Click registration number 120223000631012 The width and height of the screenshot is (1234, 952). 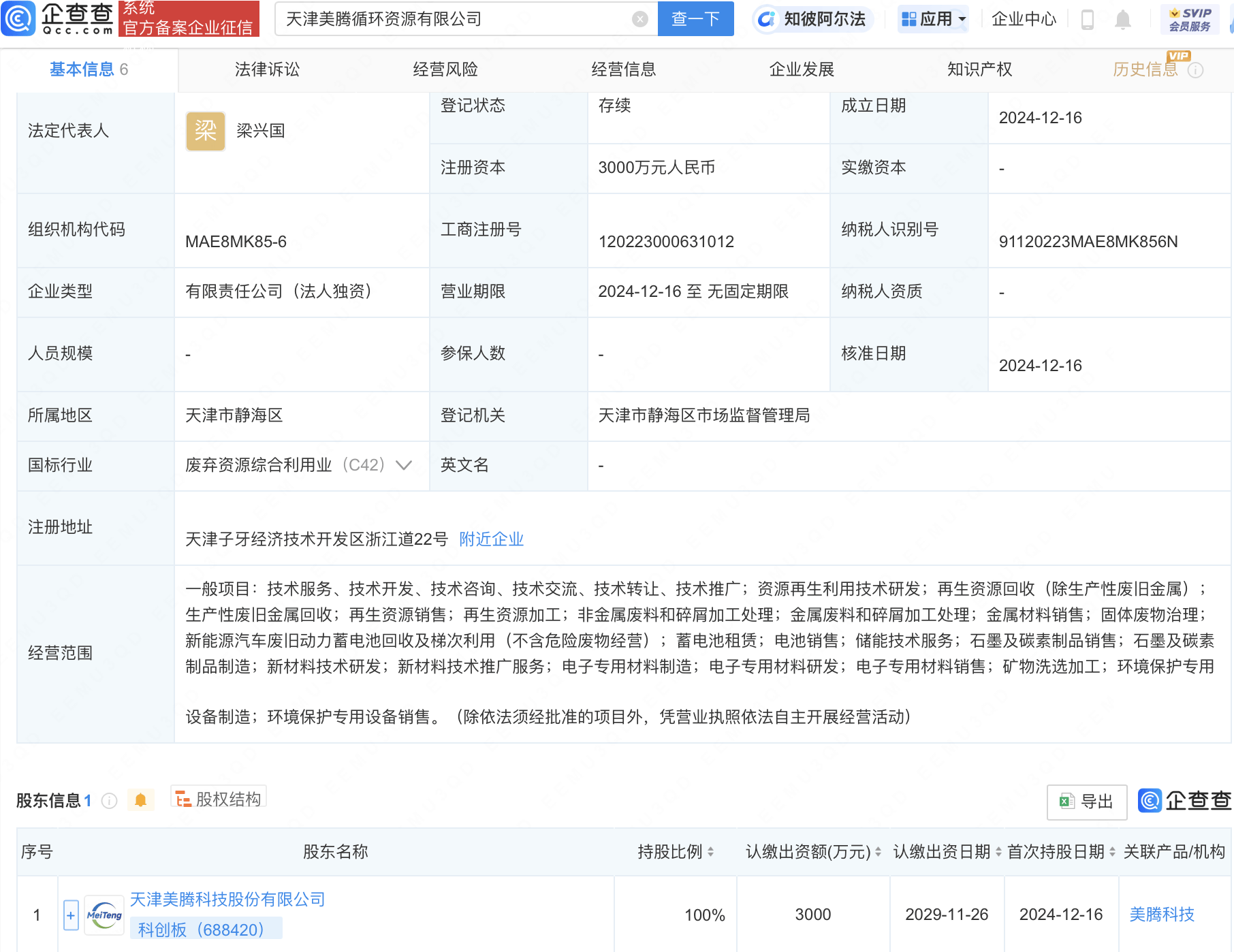pyautogui.click(x=666, y=242)
